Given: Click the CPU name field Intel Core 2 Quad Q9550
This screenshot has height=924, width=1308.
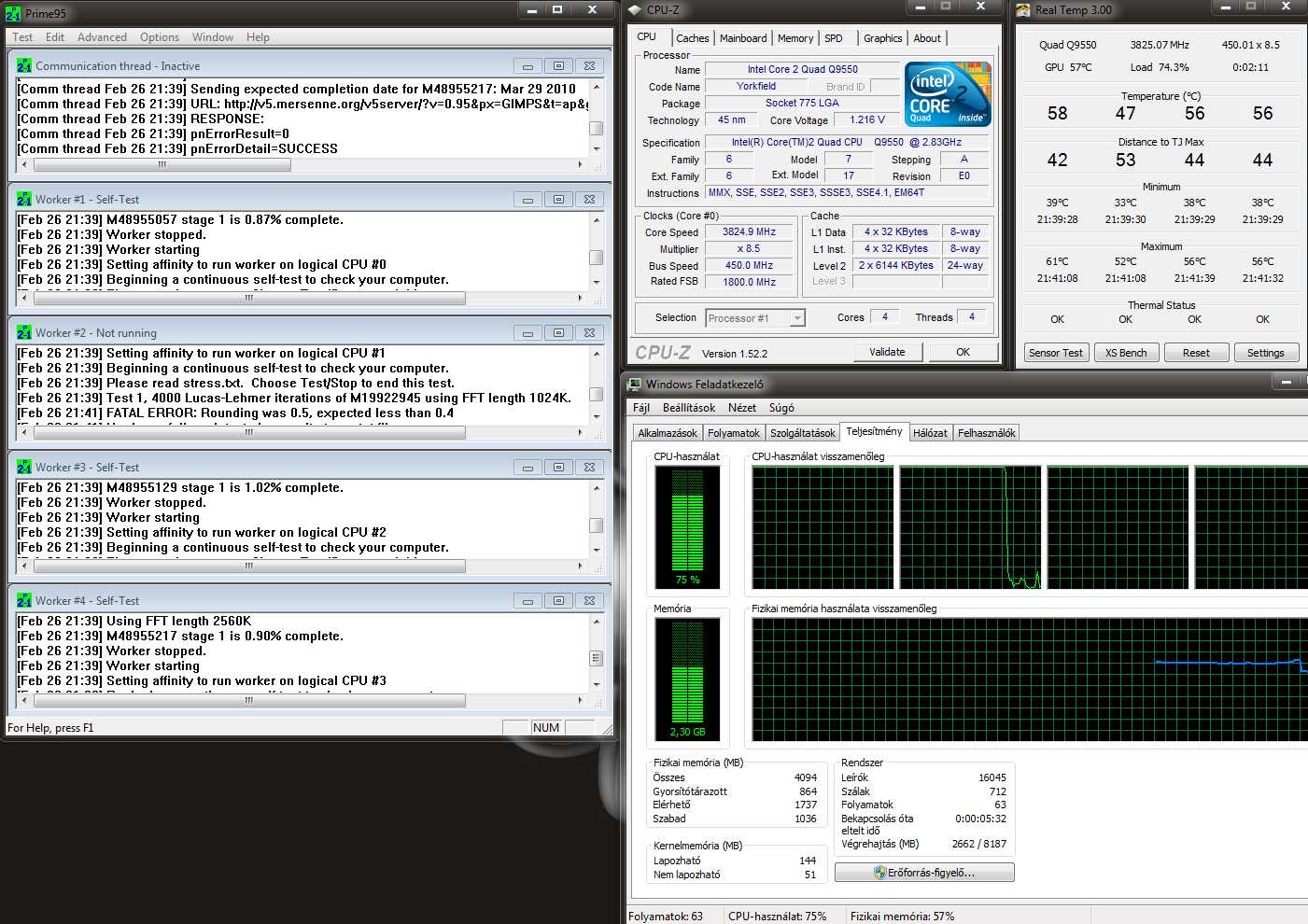Looking at the screenshot, I should pyautogui.click(x=802, y=69).
